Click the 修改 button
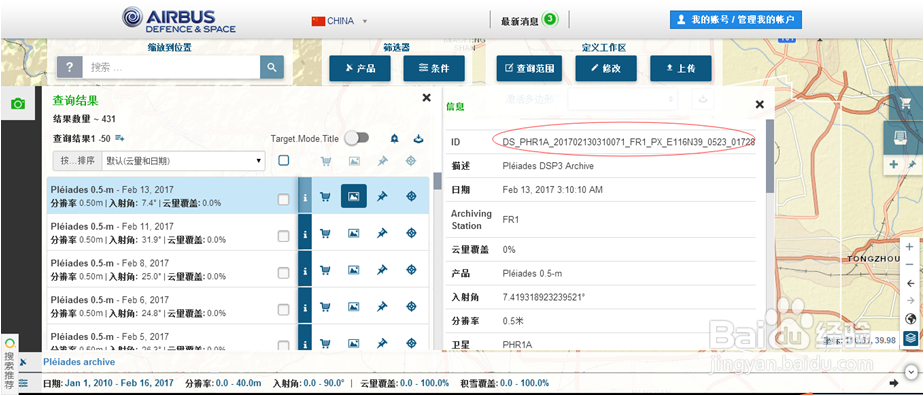Image resolution: width=924 pixels, height=396 pixels. [606, 68]
